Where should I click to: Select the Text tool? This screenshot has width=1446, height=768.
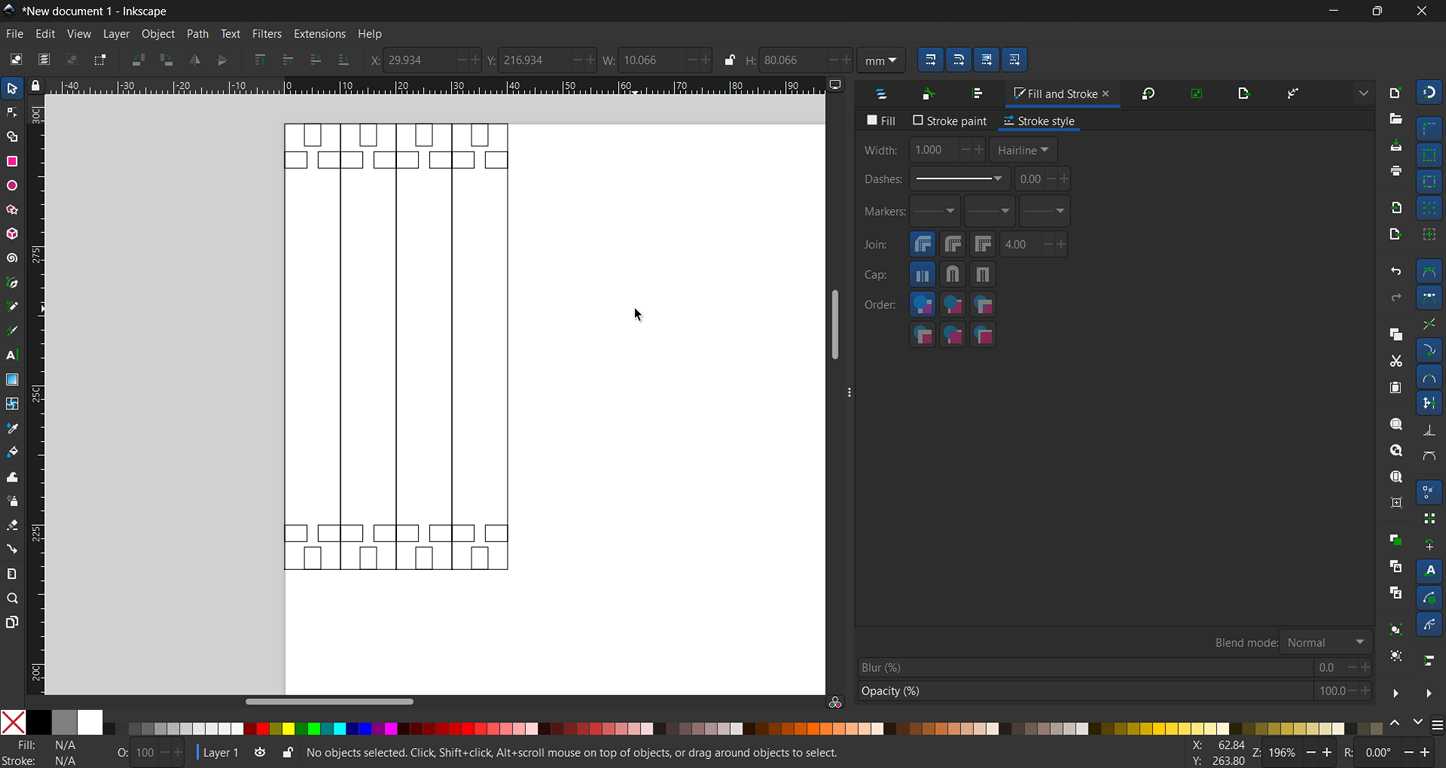coord(12,355)
